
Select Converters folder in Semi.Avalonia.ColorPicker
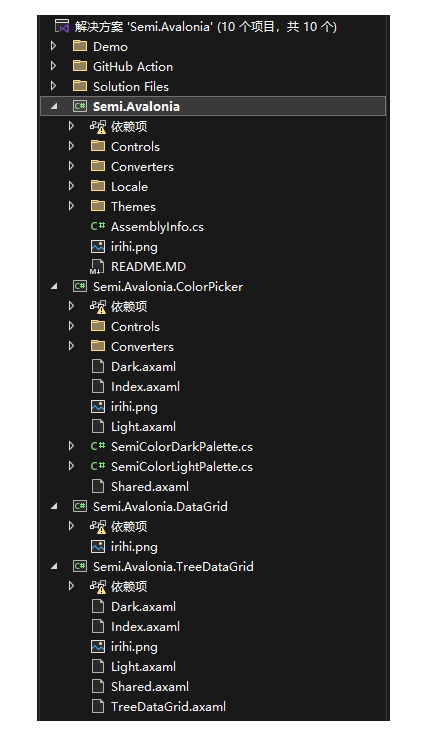(x=142, y=346)
